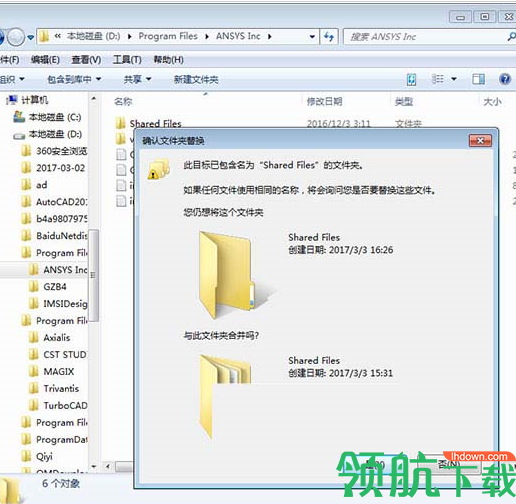Screen dimensions: 516x504
Task: Click the folder warning icon in dialog
Action: (159, 169)
